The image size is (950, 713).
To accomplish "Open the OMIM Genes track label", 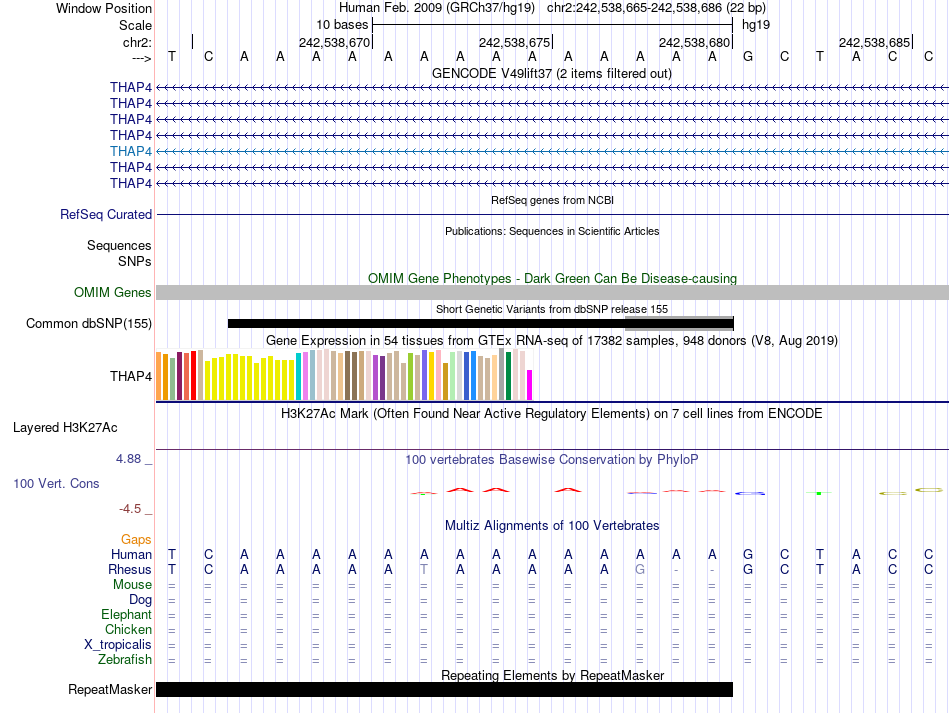I will pyautogui.click(x=113, y=293).
